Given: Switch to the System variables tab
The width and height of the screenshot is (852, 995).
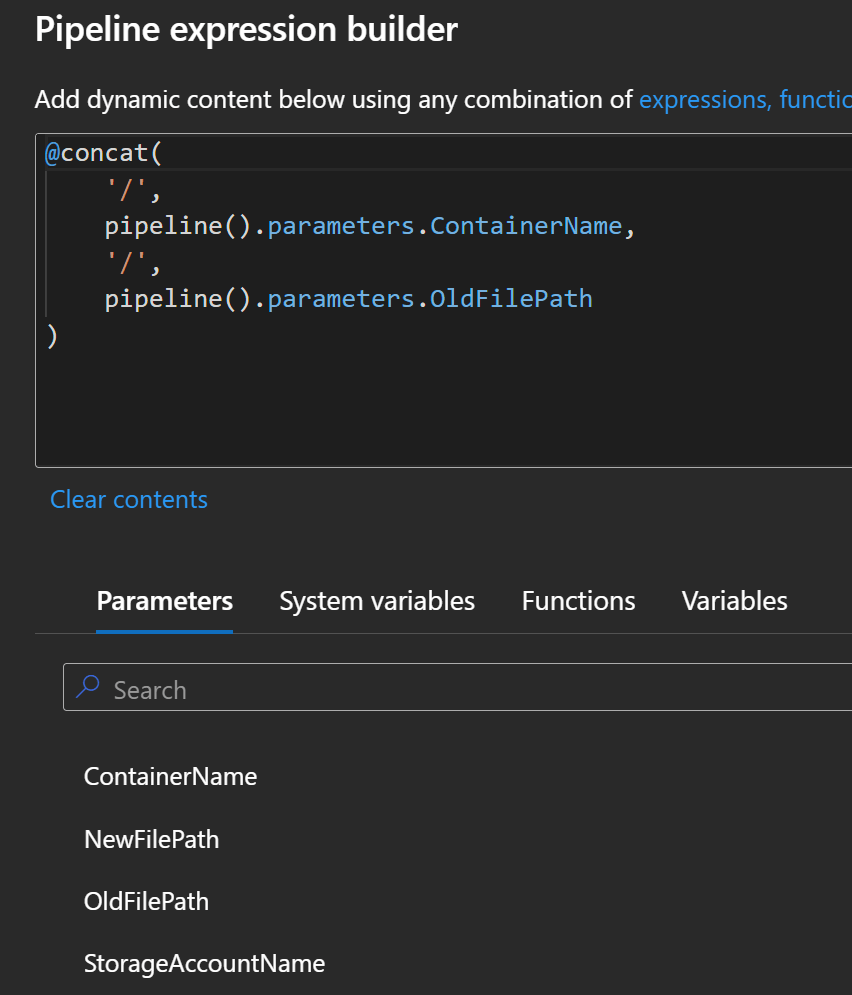Looking at the screenshot, I should (377, 600).
